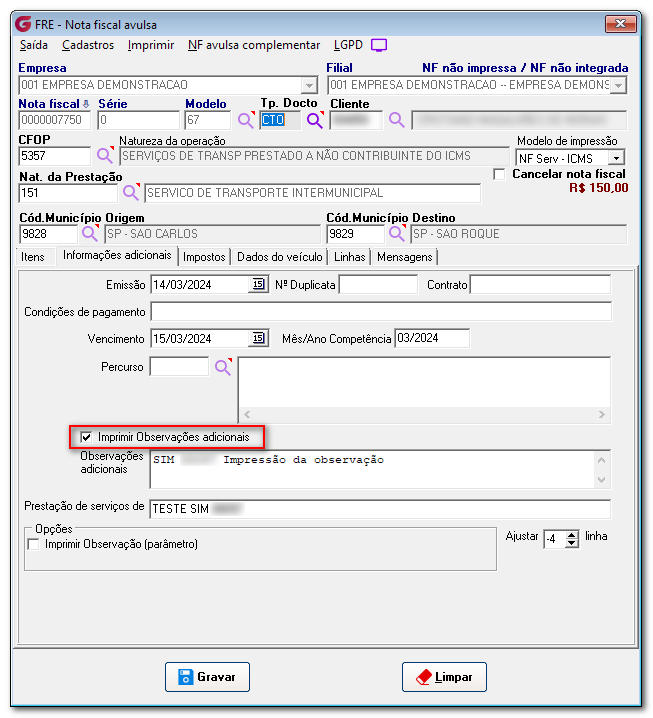Click the CFOP field showing 5357

click(54, 156)
